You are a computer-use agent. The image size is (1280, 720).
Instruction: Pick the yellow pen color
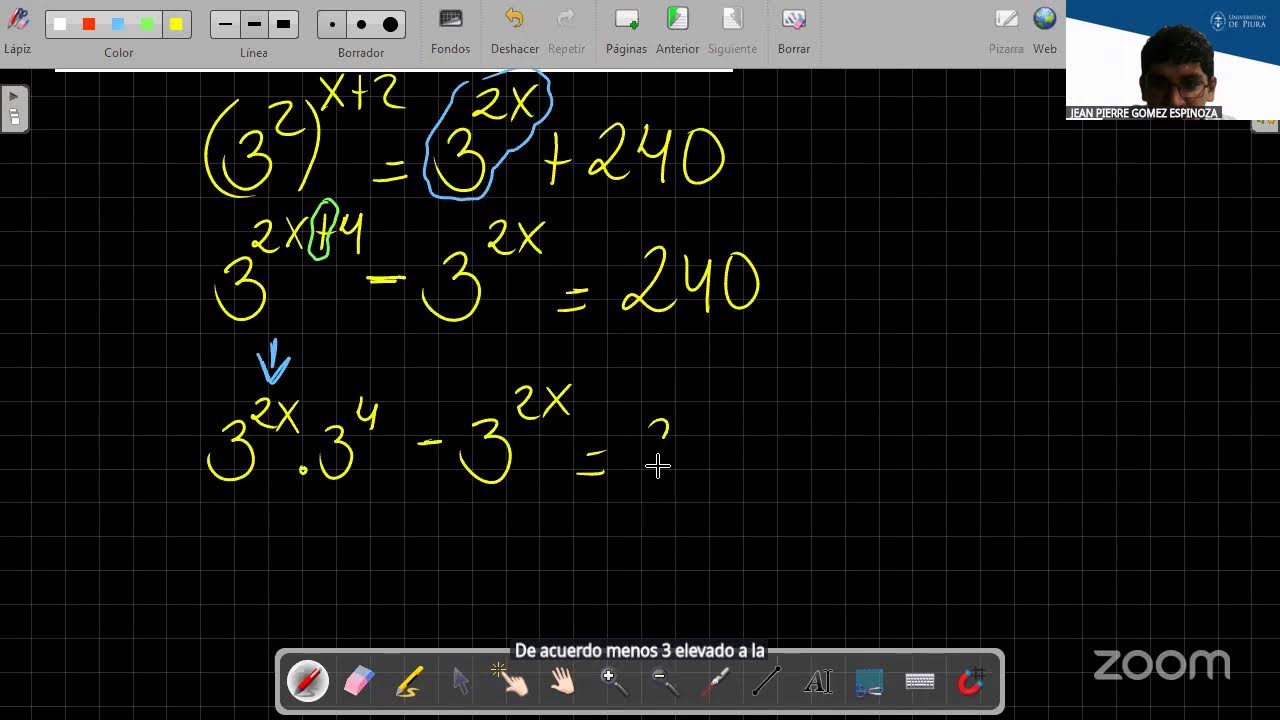click(x=176, y=24)
